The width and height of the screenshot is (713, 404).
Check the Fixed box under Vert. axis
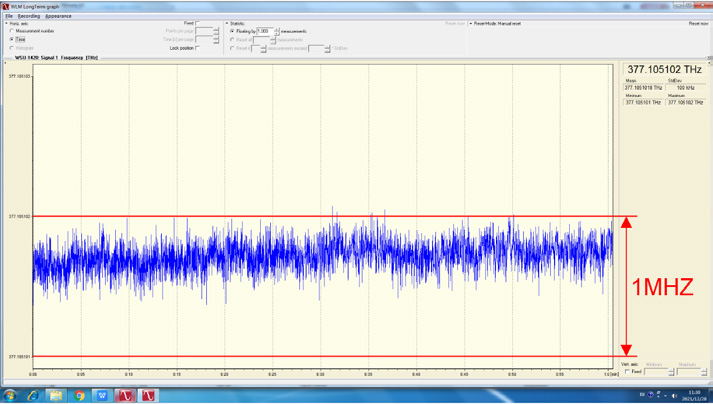pyautogui.click(x=628, y=371)
